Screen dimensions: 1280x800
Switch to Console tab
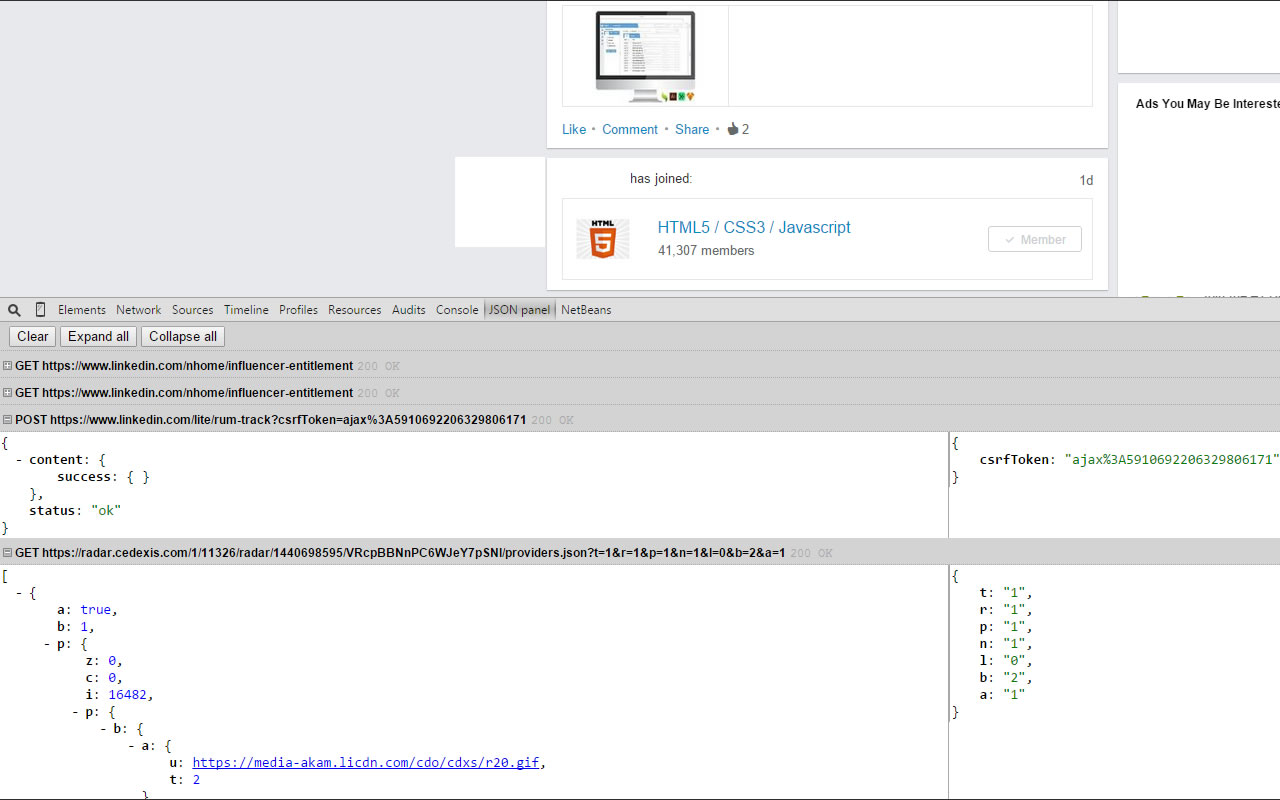click(457, 310)
